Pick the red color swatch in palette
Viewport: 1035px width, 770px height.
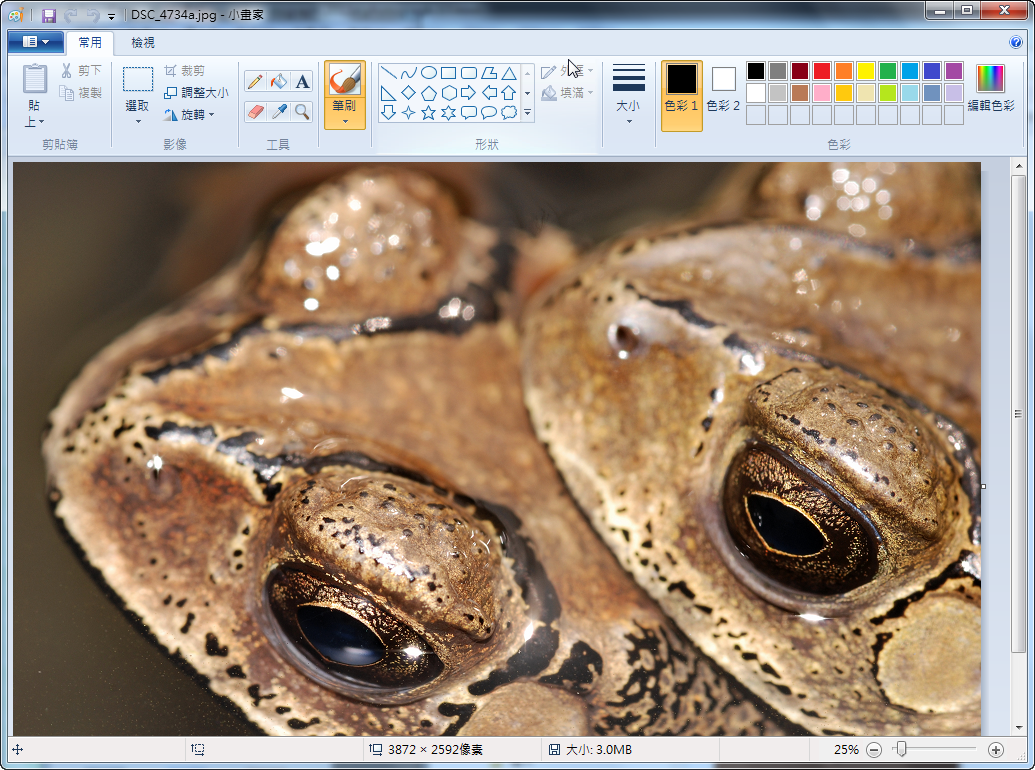[821, 71]
